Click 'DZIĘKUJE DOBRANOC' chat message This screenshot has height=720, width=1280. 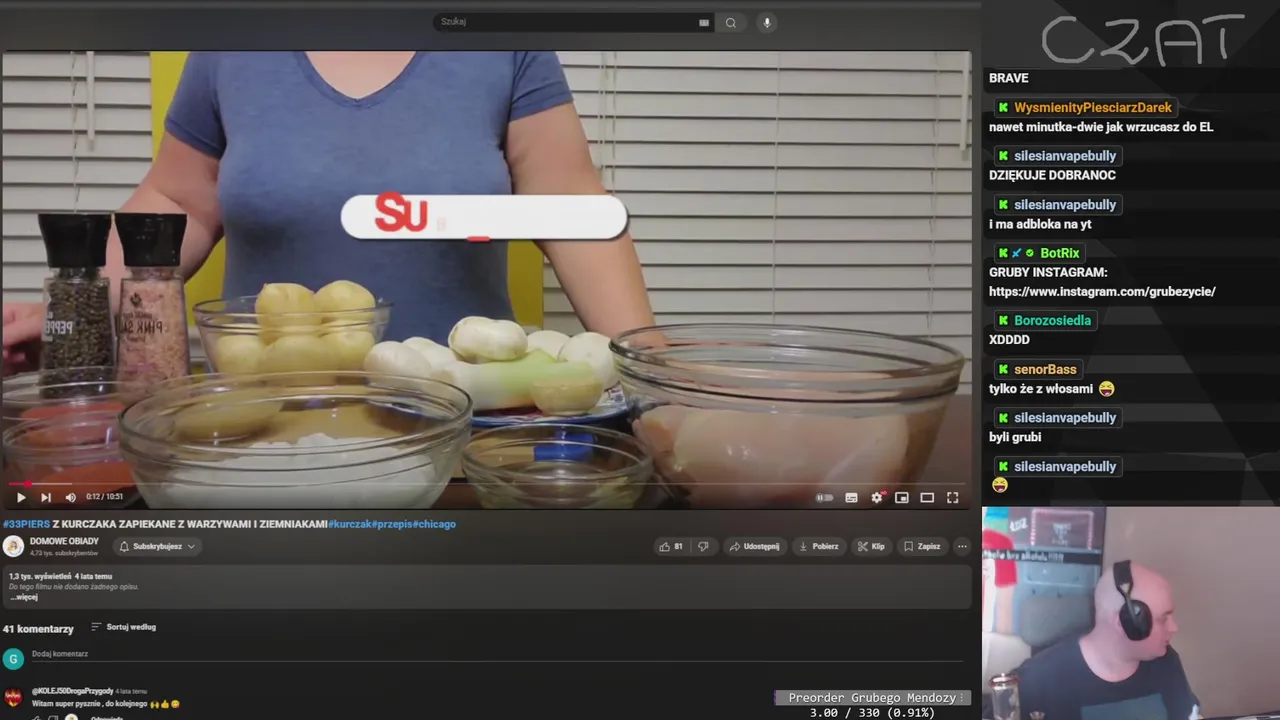coord(1052,175)
